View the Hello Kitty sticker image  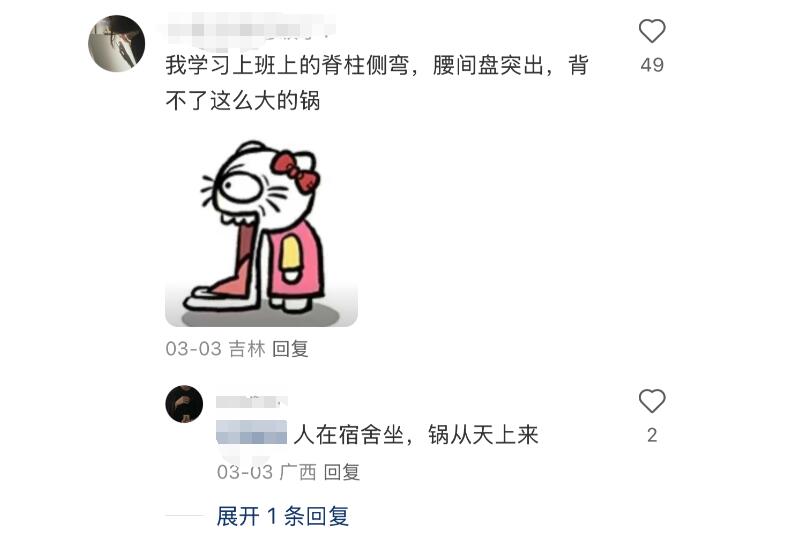(x=262, y=233)
